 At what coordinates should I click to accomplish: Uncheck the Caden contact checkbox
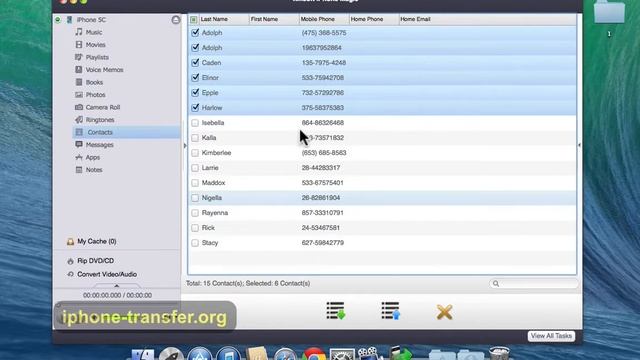tap(195, 62)
